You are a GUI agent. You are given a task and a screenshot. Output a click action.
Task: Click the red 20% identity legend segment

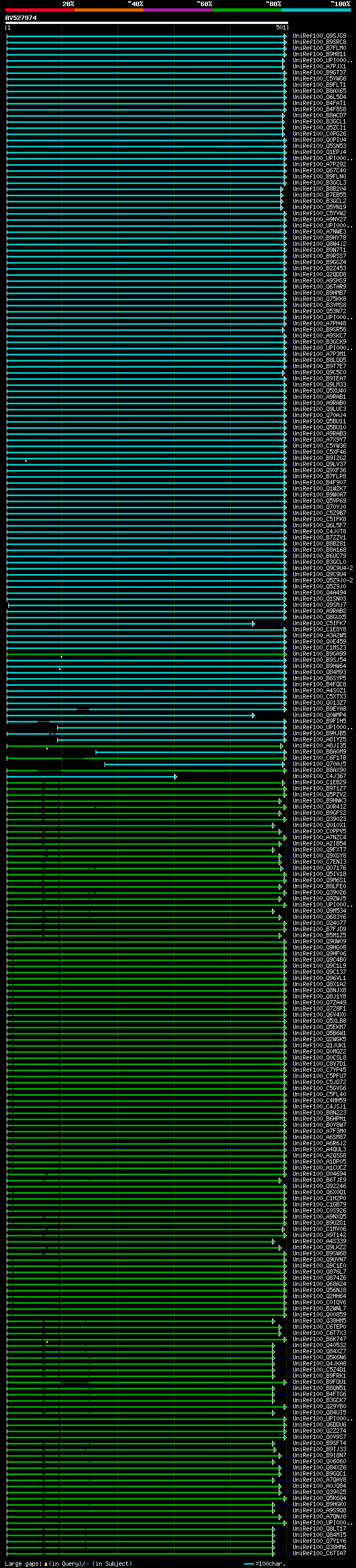click(39, 11)
